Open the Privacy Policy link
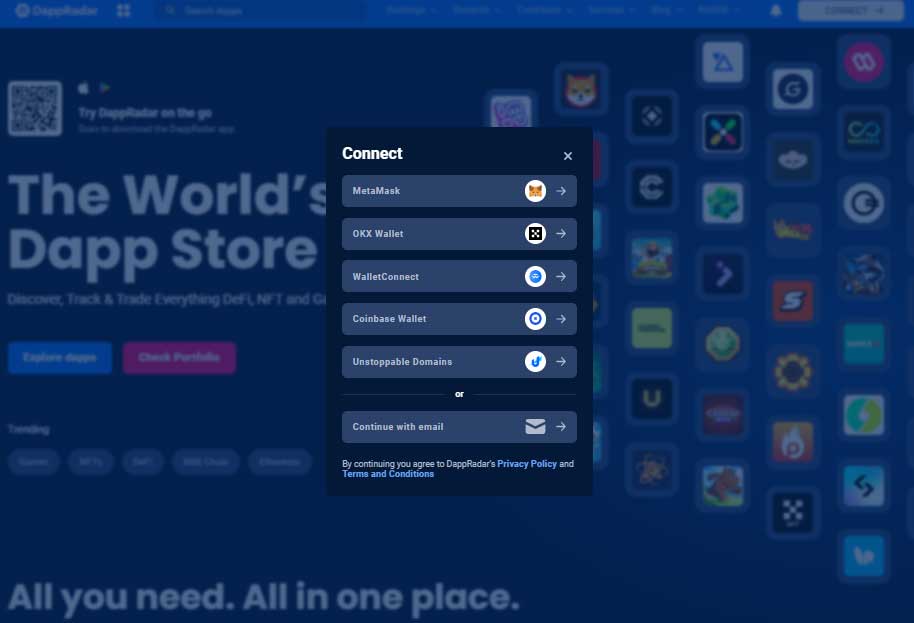Viewport: 914px width, 623px height. (x=527, y=464)
